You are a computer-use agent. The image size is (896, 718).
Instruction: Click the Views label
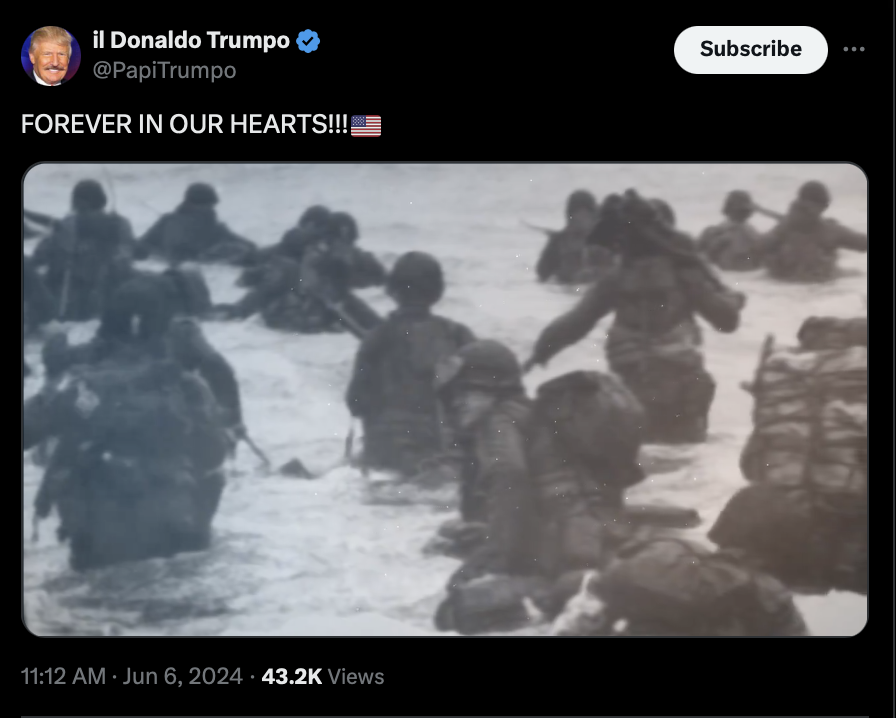[x=355, y=676]
